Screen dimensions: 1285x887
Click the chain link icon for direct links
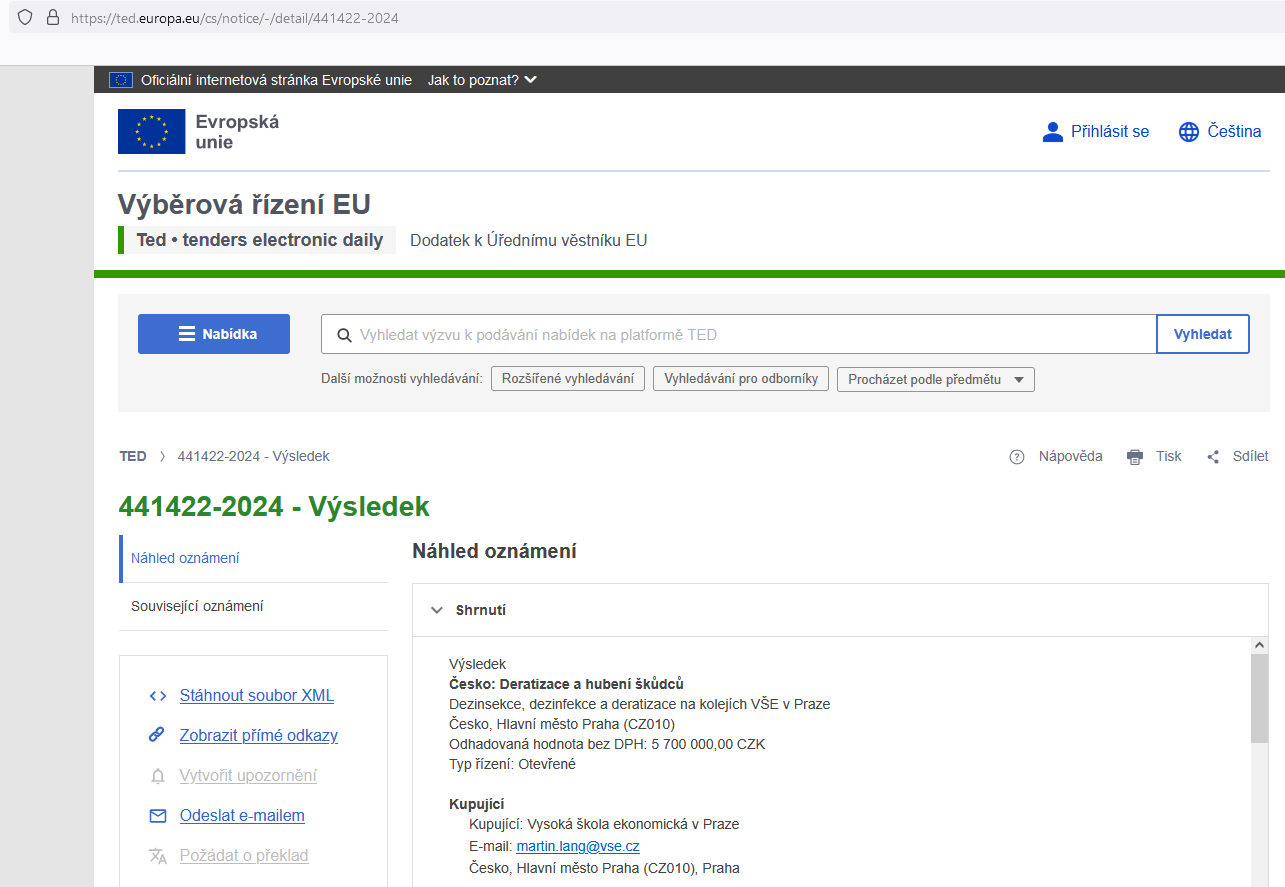point(157,736)
